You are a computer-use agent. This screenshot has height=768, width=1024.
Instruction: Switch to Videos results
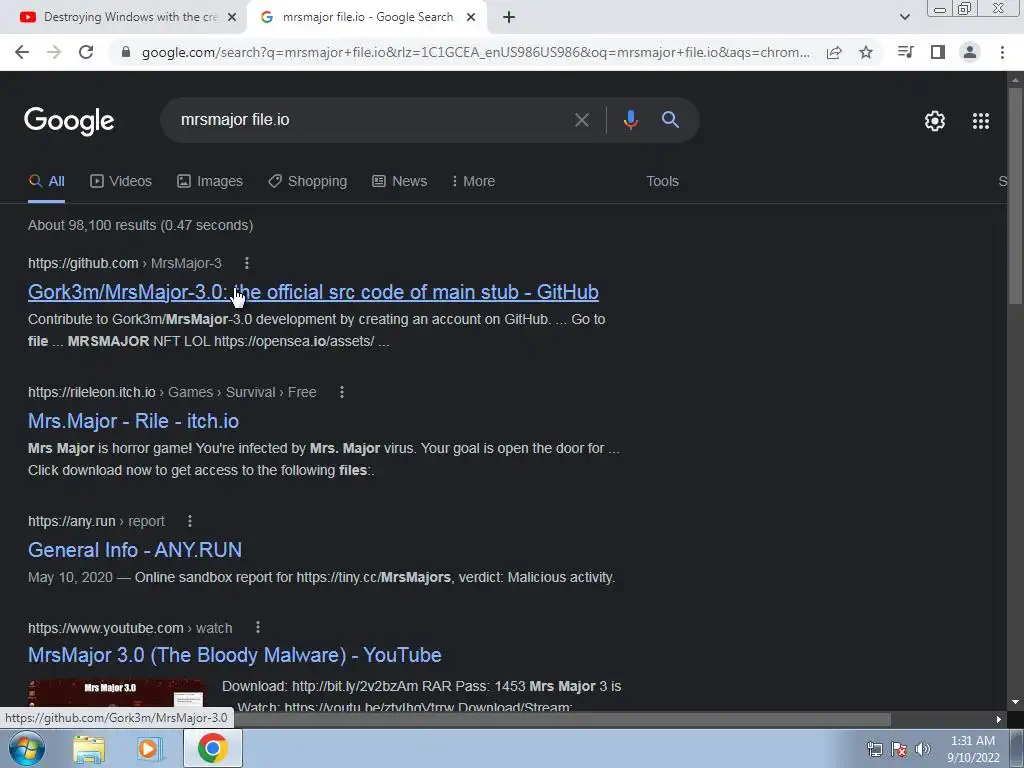[121, 181]
